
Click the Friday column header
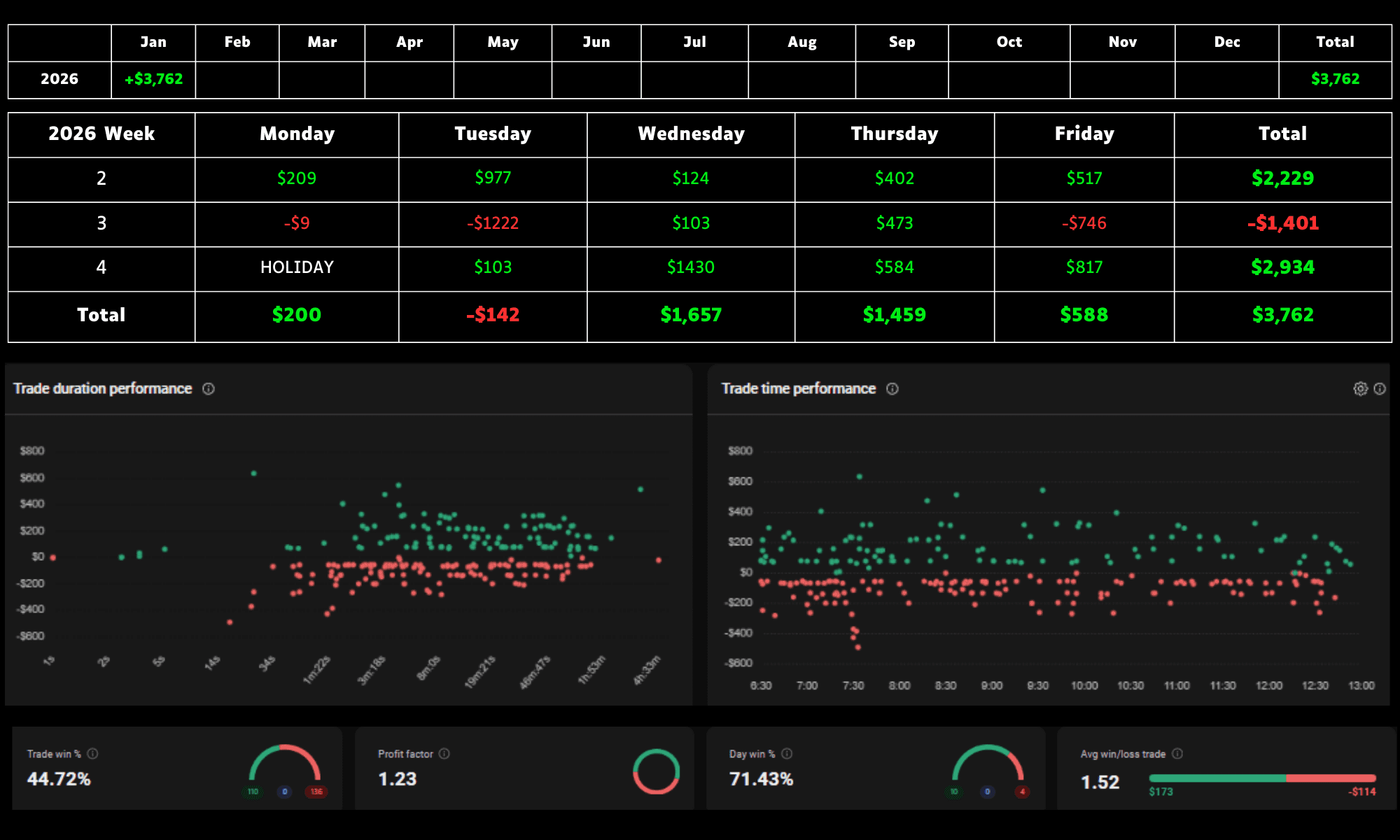pyautogui.click(x=1084, y=134)
